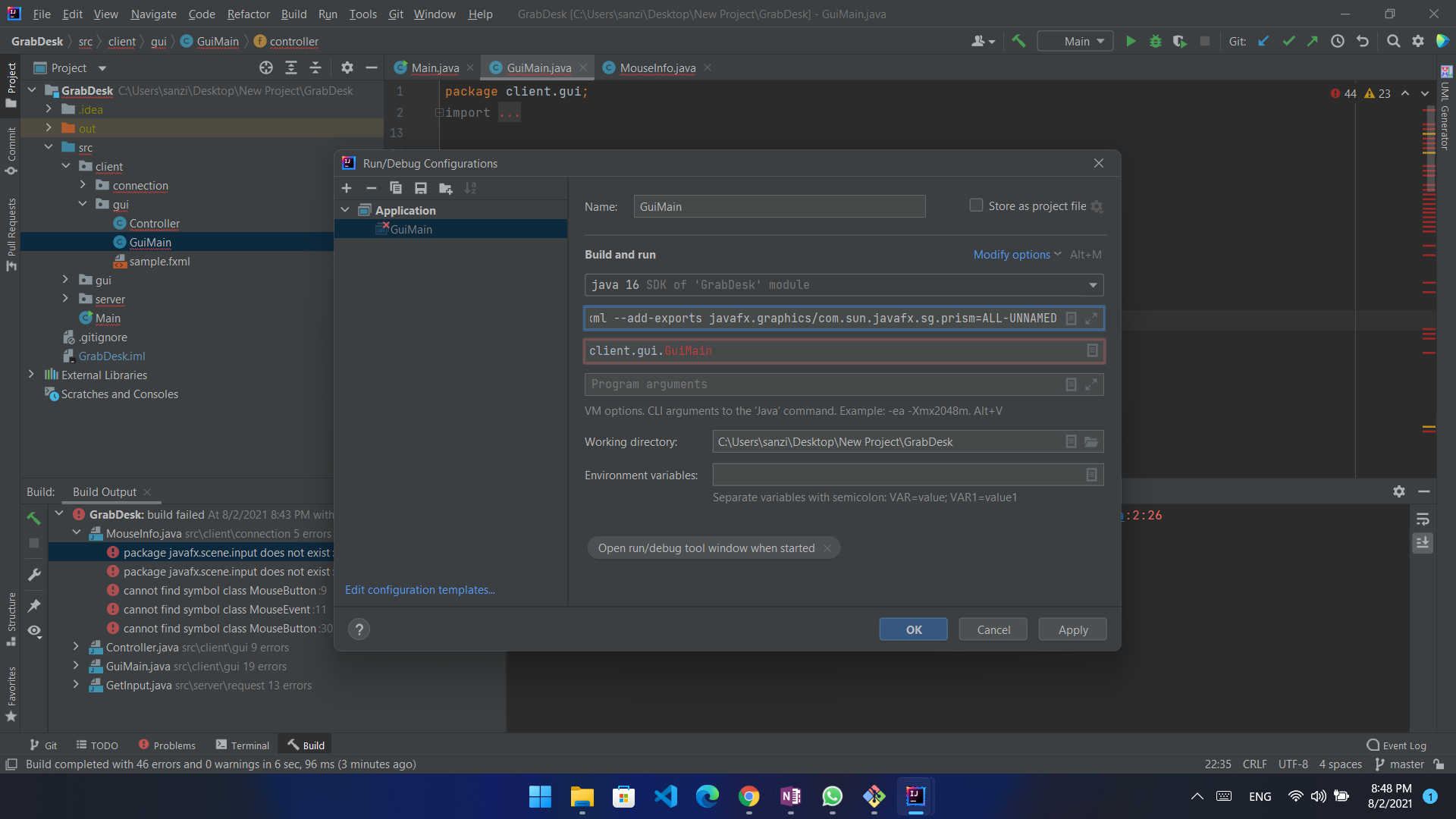Browse the working directory with the folder icon
Viewport: 1456px width, 819px height.
tap(1091, 441)
